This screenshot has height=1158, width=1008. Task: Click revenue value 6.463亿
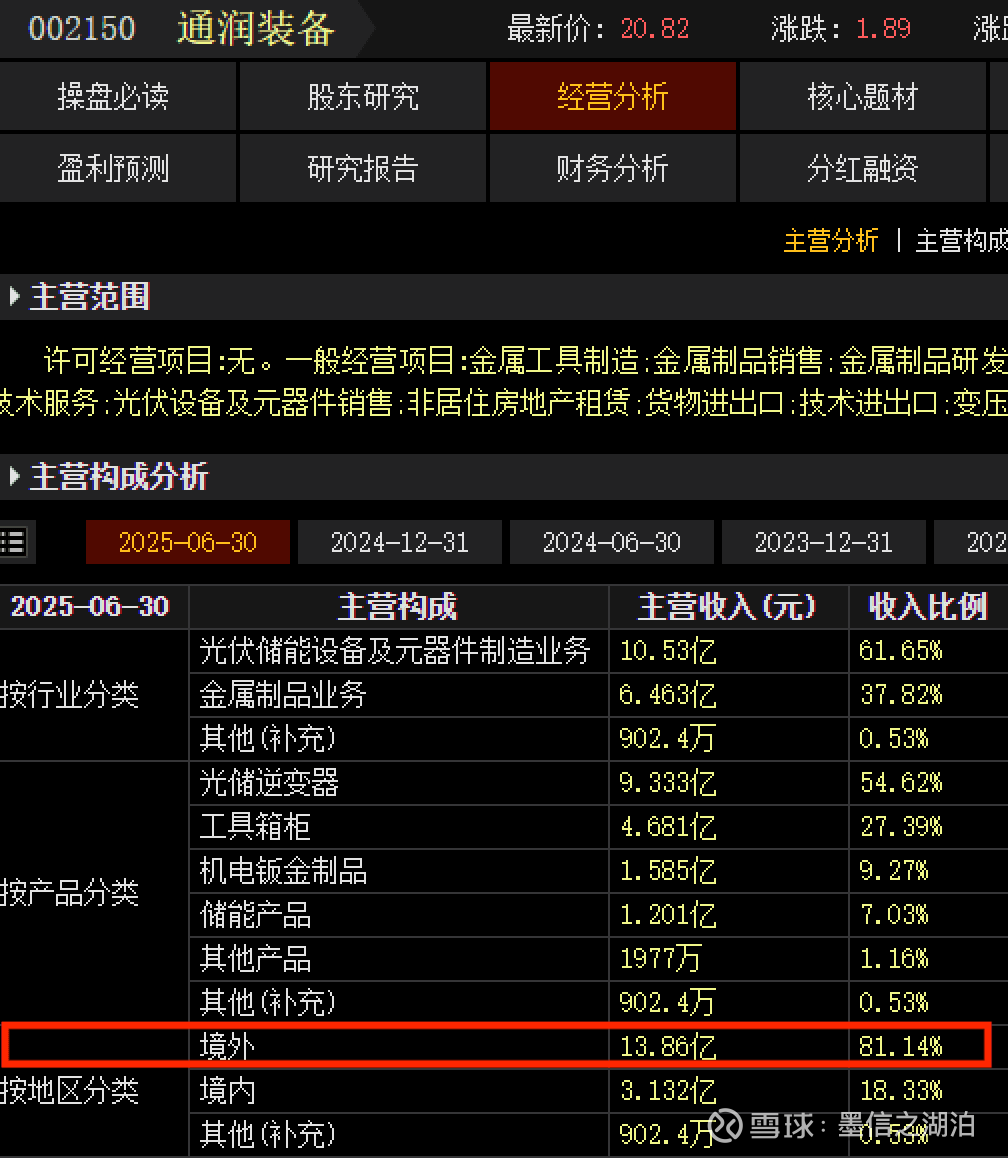click(x=668, y=695)
